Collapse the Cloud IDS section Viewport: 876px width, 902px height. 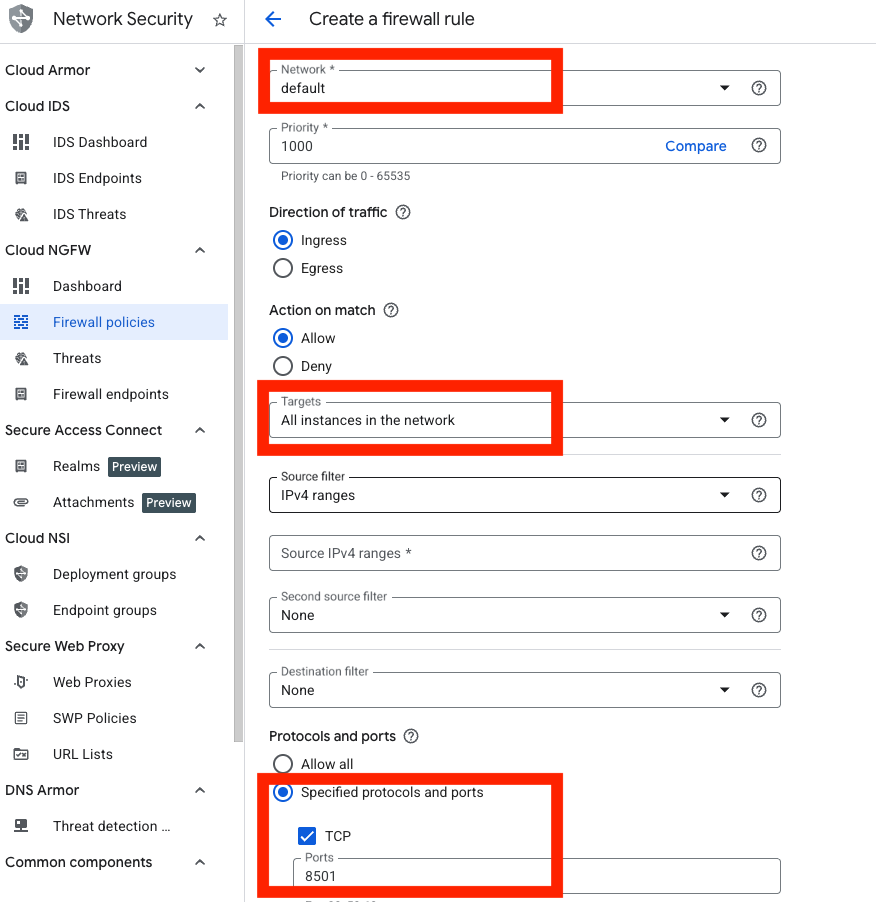coord(200,106)
